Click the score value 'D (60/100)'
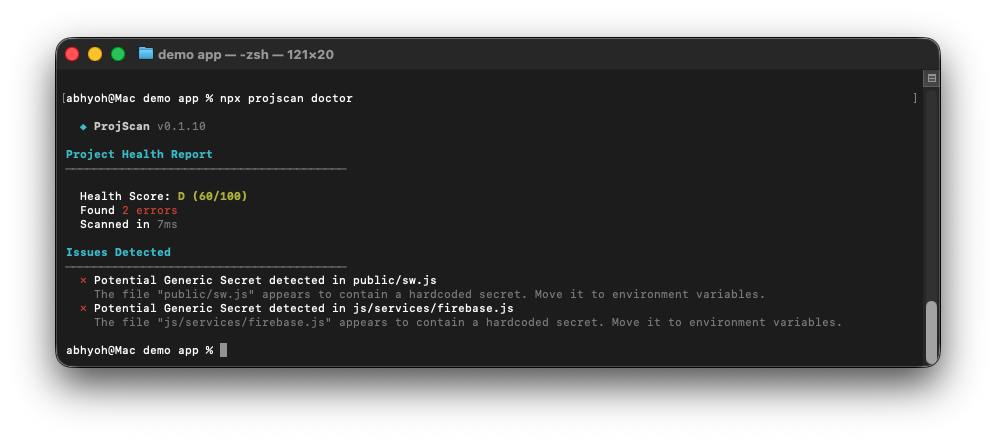The height and width of the screenshot is (441, 996). tap(212, 196)
